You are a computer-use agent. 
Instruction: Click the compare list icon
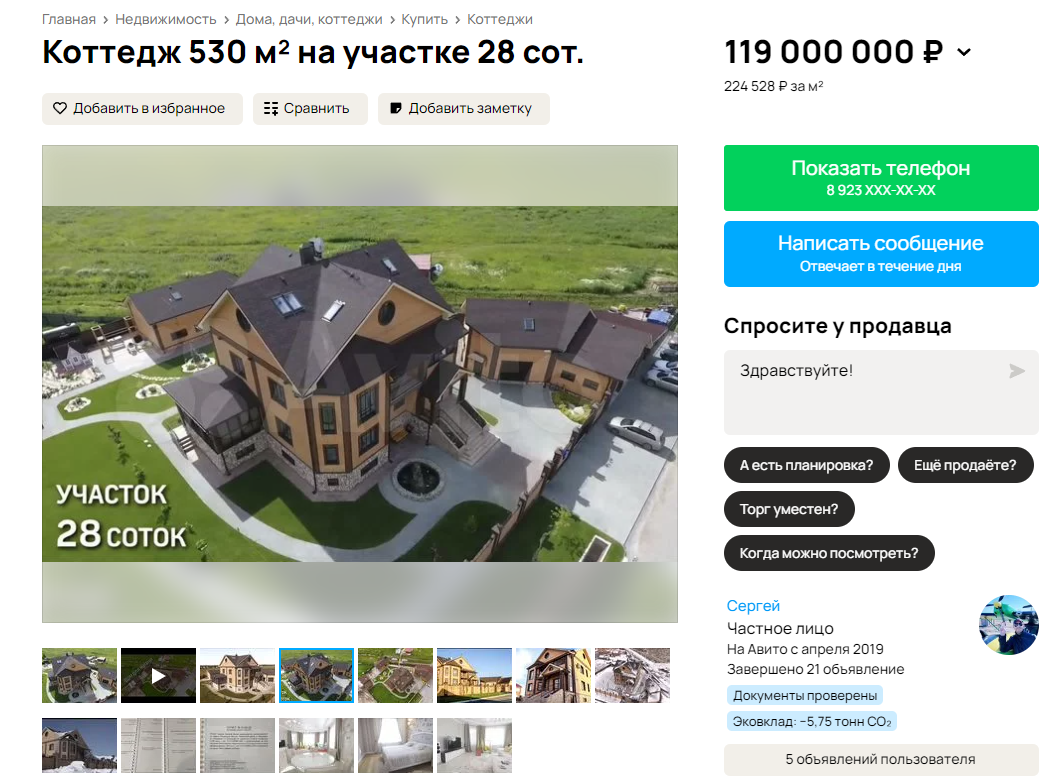[270, 108]
